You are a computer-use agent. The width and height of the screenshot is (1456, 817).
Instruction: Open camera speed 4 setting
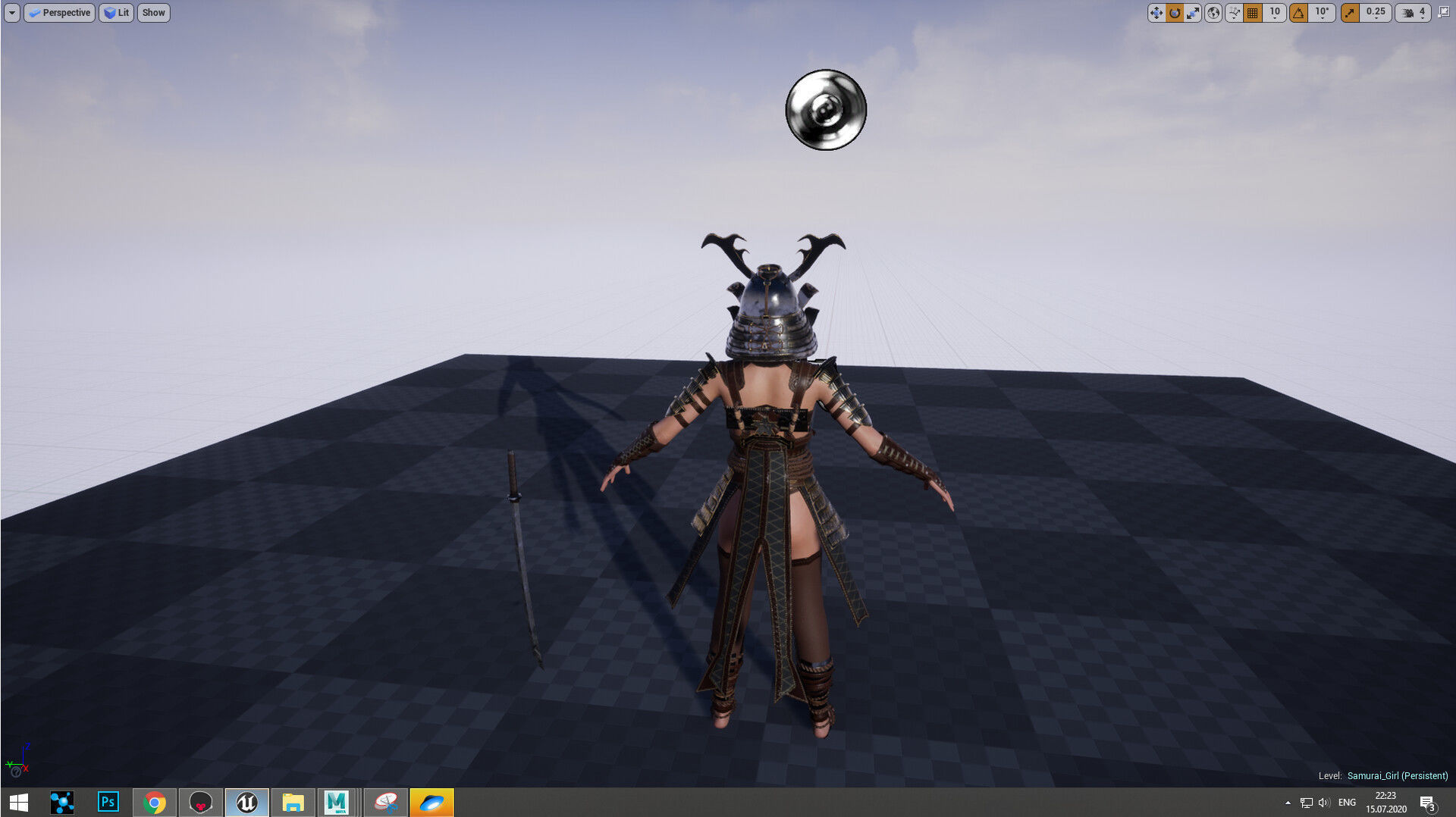pyautogui.click(x=1414, y=13)
